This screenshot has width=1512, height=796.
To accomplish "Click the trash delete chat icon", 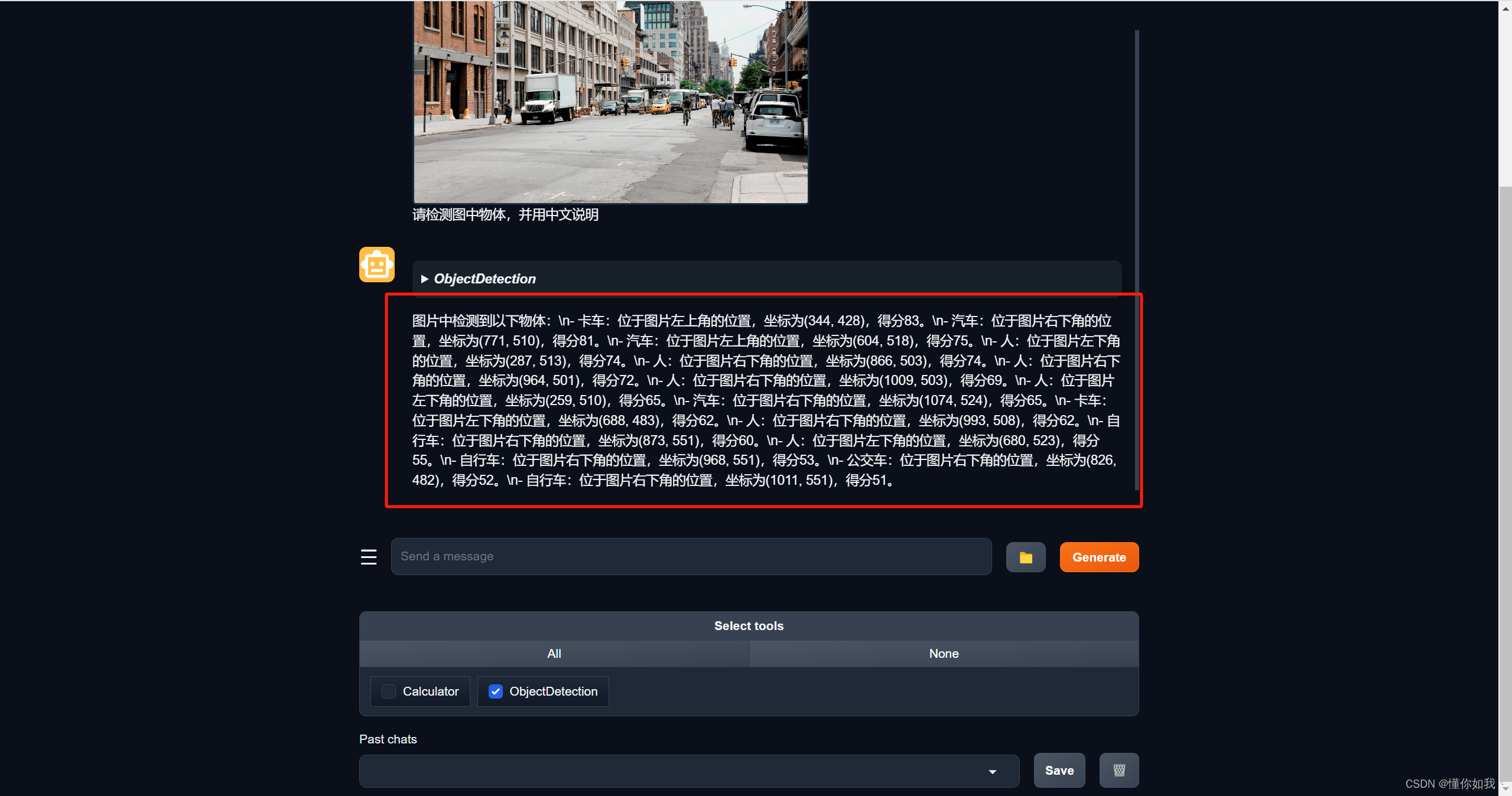I will click(1119, 770).
